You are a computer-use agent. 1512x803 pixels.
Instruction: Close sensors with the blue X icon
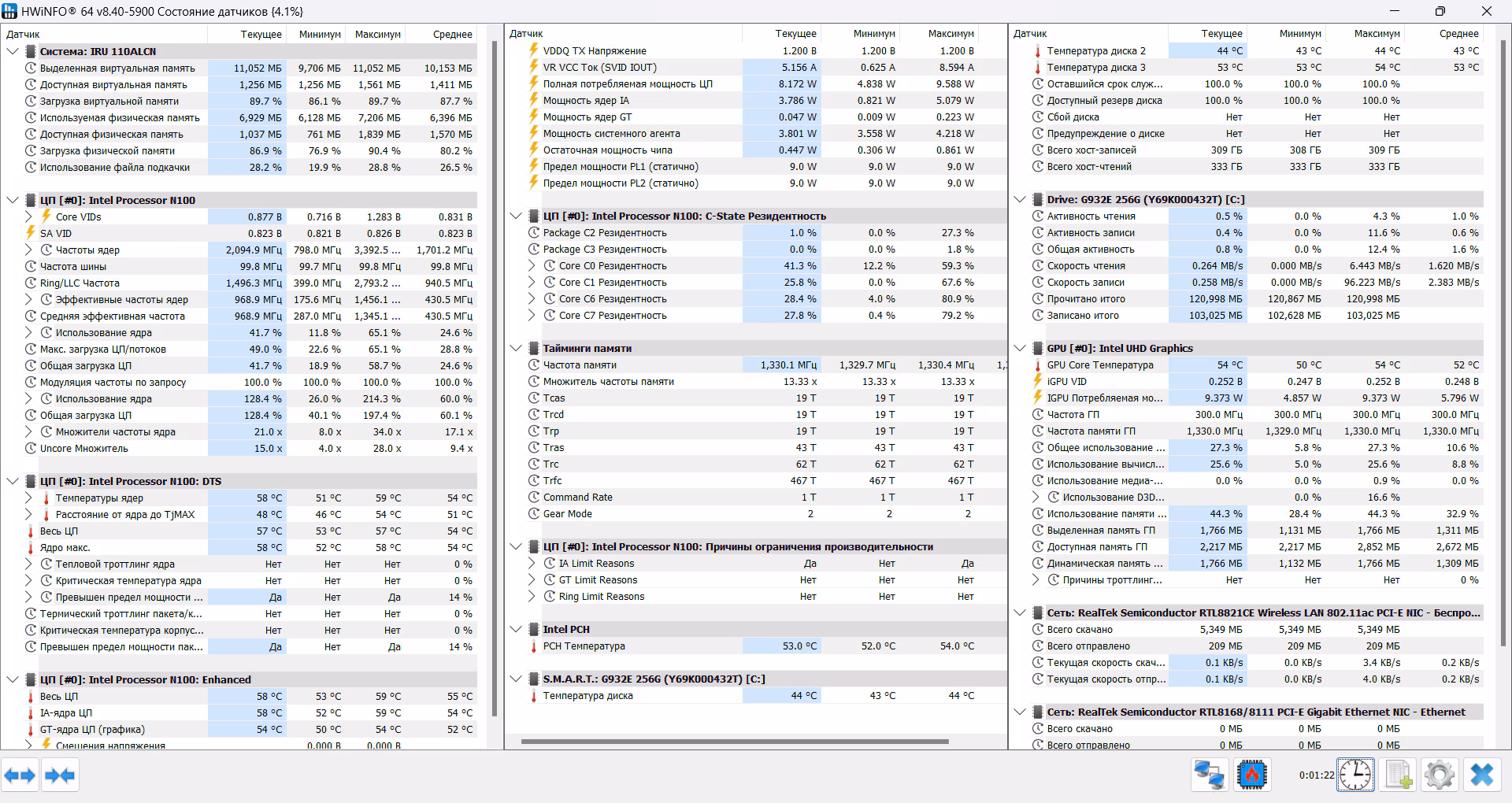(x=1482, y=775)
